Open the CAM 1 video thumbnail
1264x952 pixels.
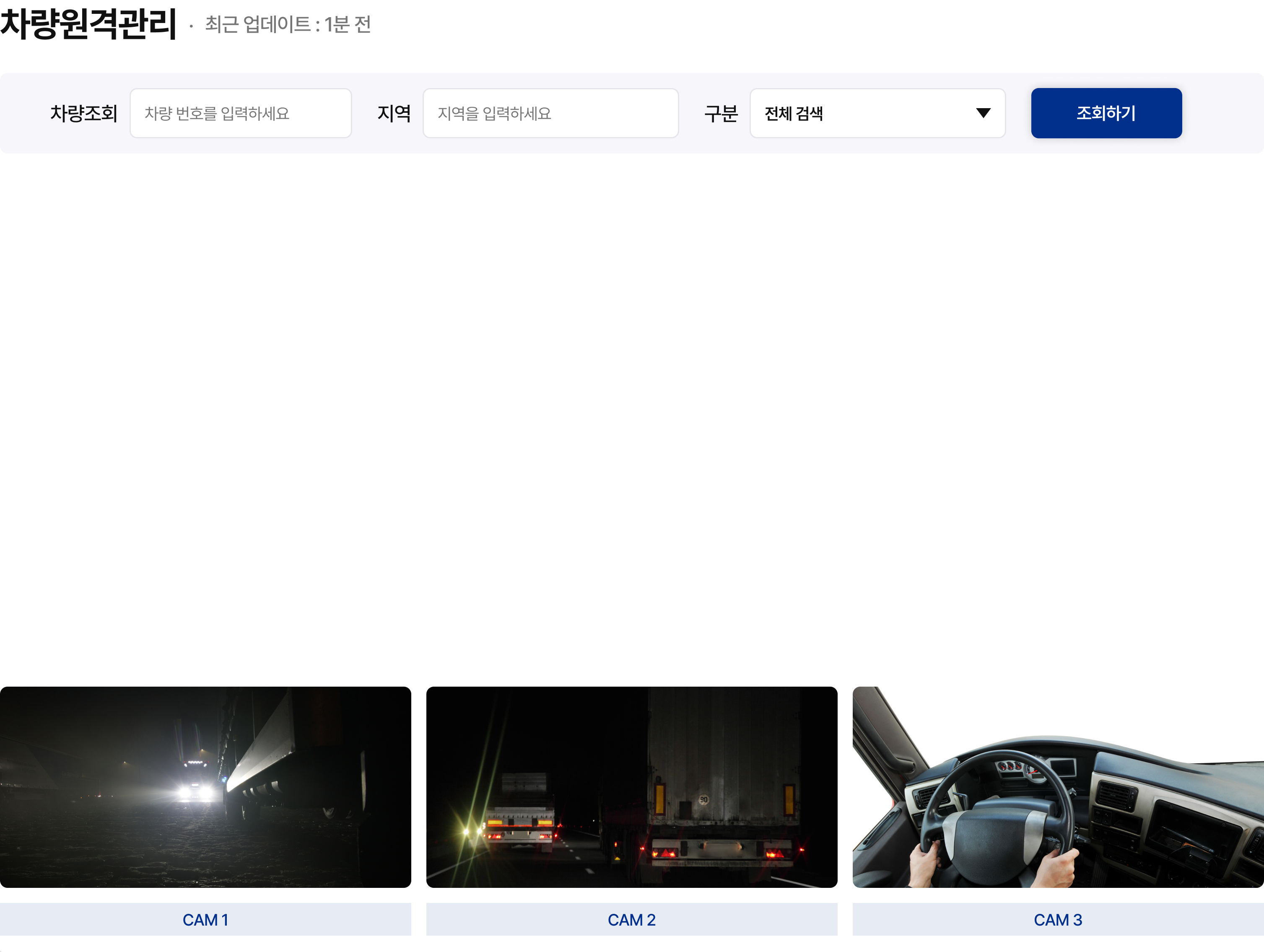(x=206, y=787)
